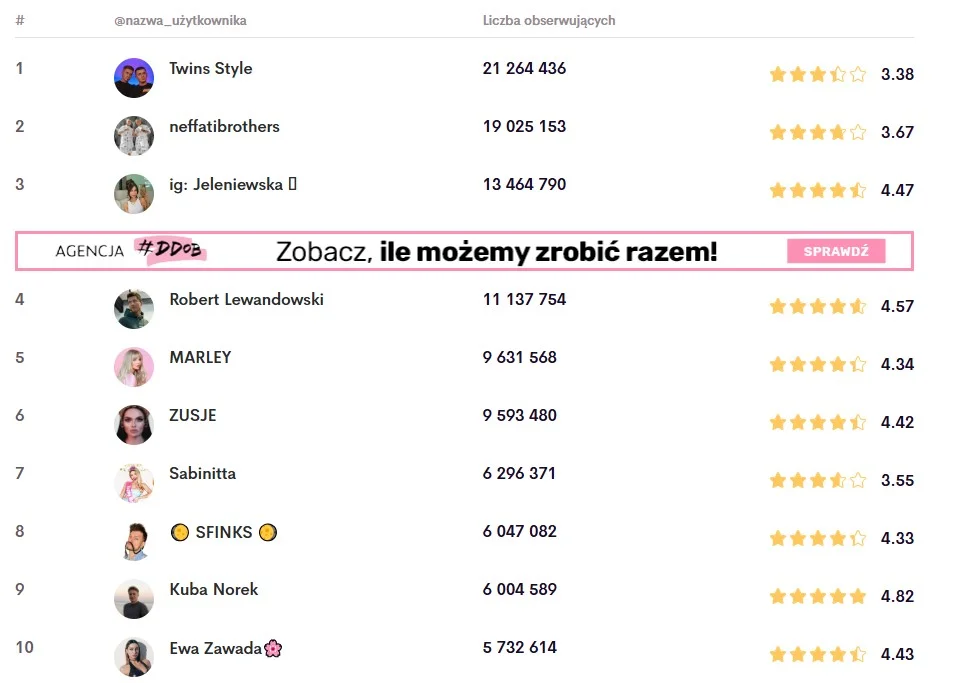Click Sabinitta's profile picture
Image resolution: width=960 pixels, height=683 pixels.
click(x=134, y=483)
